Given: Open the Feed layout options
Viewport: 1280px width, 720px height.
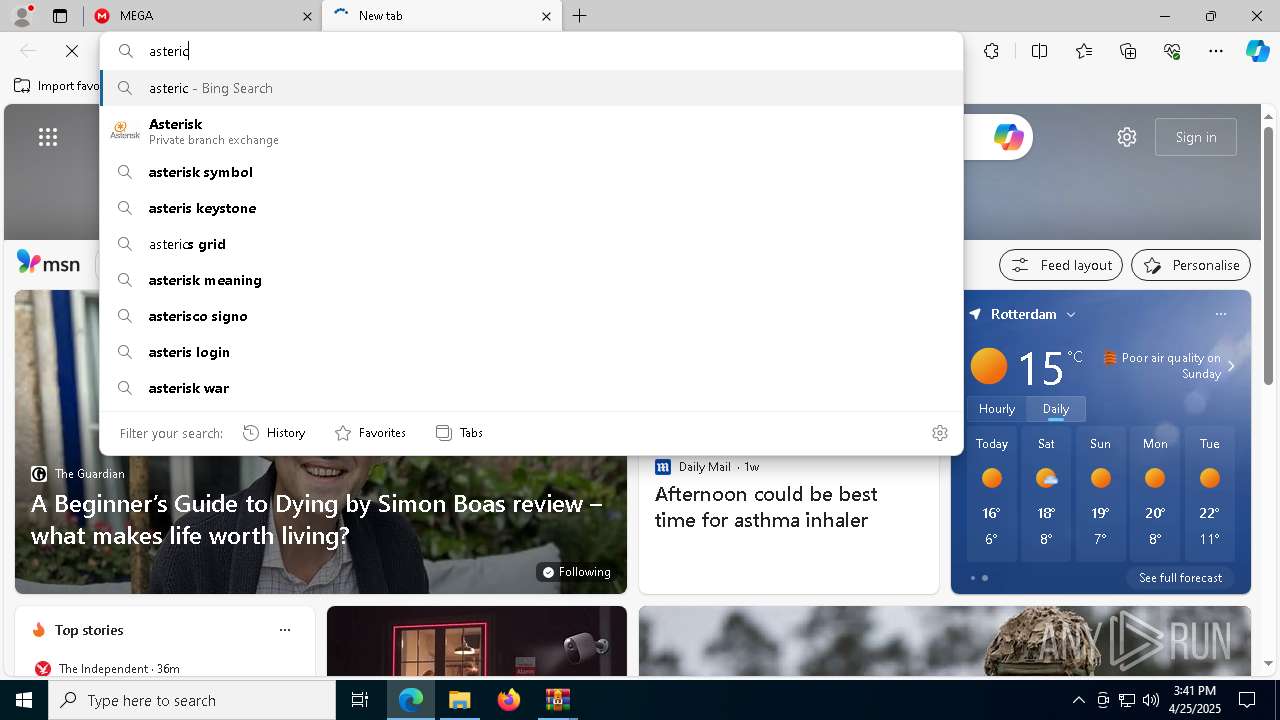Looking at the screenshot, I should [1061, 265].
